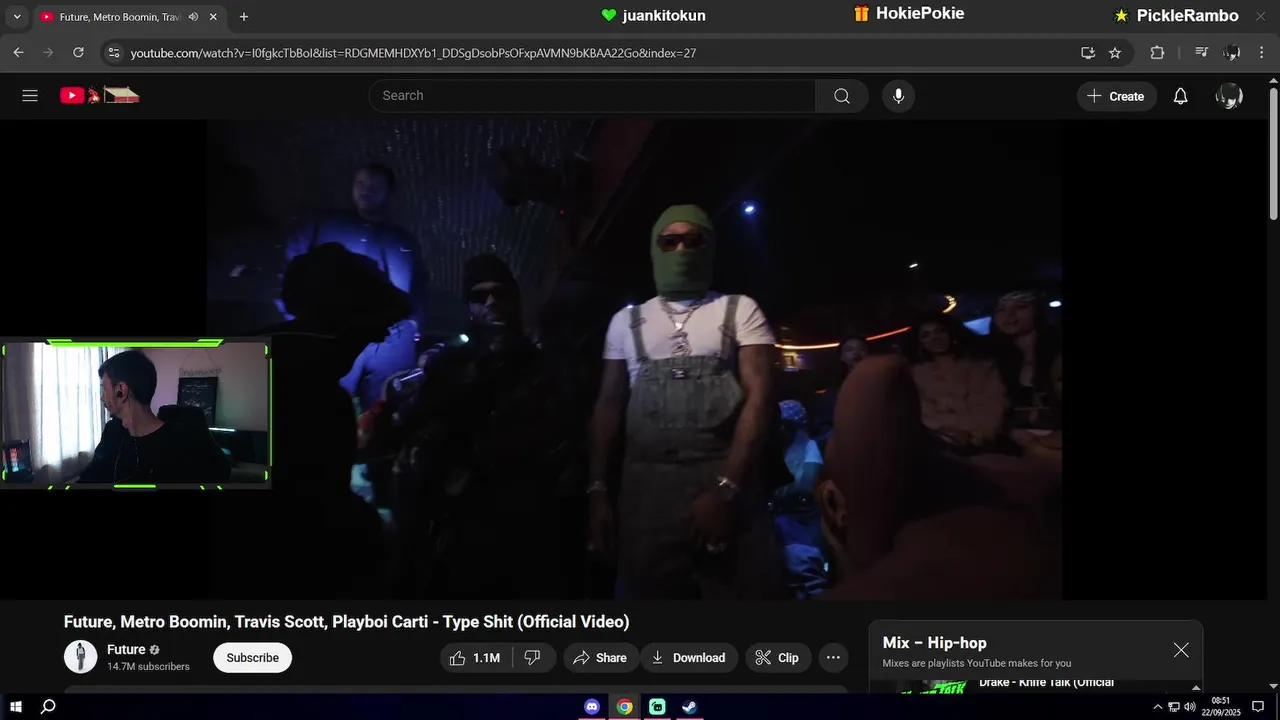The width and height of the screenshot is (1280, 720).
Task: Click the Mix – Hip-hop playlist title
Action: 934,643
